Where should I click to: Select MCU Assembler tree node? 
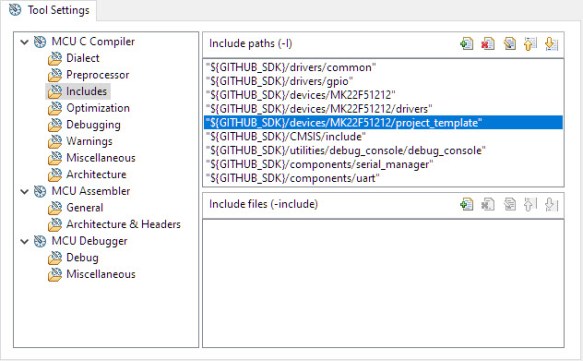click(x=91, y=191)
